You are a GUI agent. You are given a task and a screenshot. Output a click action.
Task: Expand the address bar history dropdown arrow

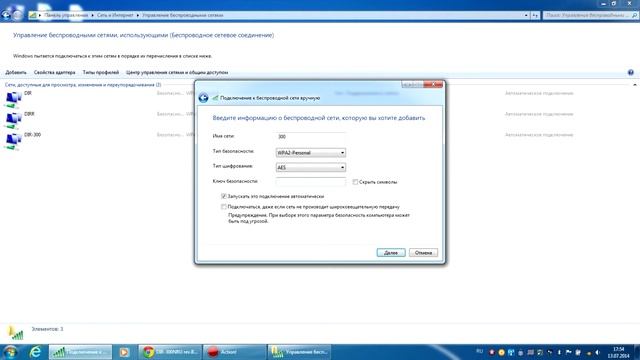point(526,15)
